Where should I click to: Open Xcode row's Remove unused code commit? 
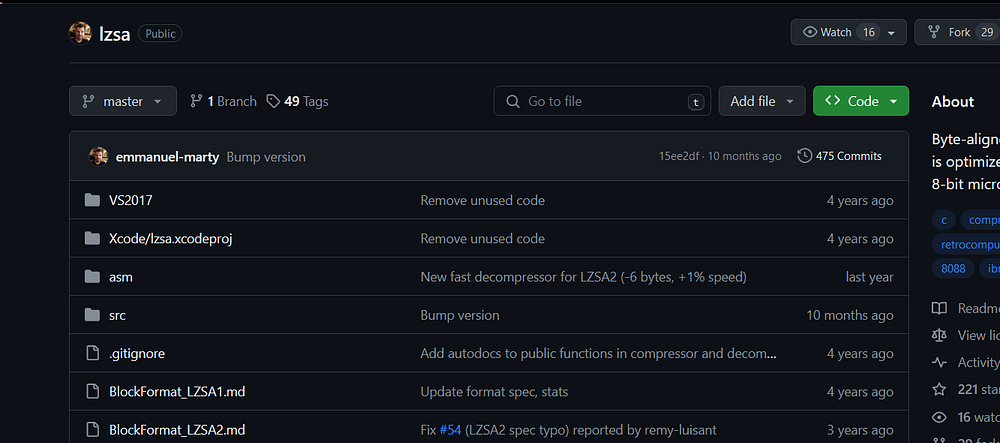coord(483,238)
